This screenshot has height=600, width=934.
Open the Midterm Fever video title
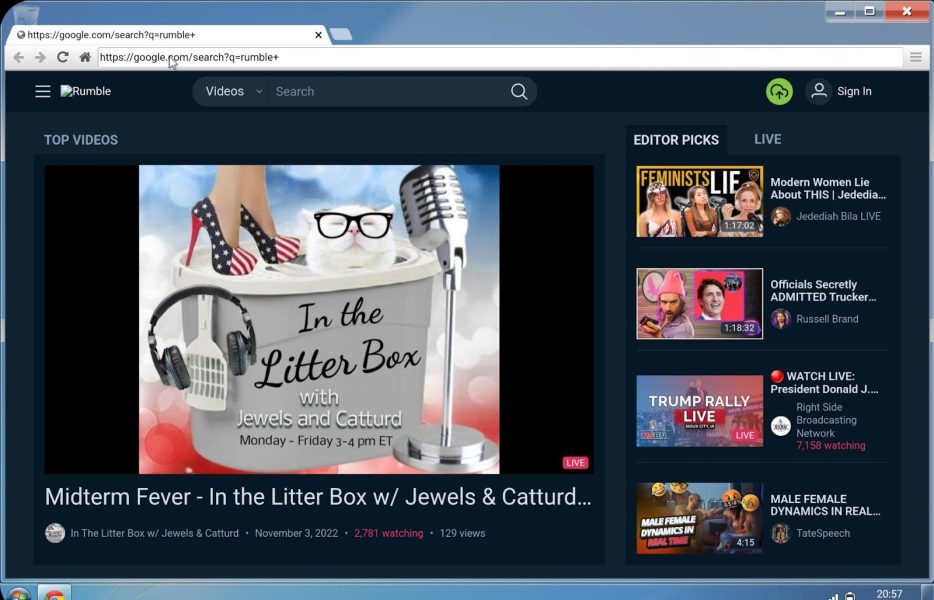point(318,497)
